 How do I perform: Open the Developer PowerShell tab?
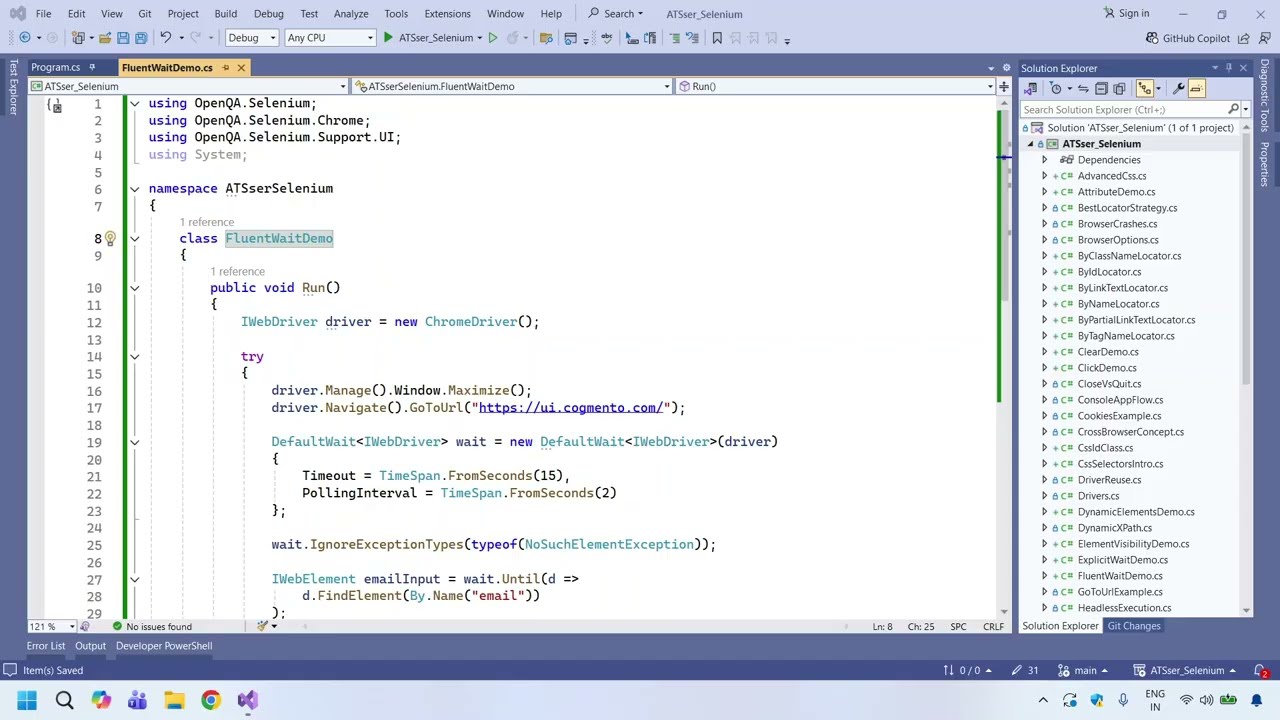[x=164, y=646]
